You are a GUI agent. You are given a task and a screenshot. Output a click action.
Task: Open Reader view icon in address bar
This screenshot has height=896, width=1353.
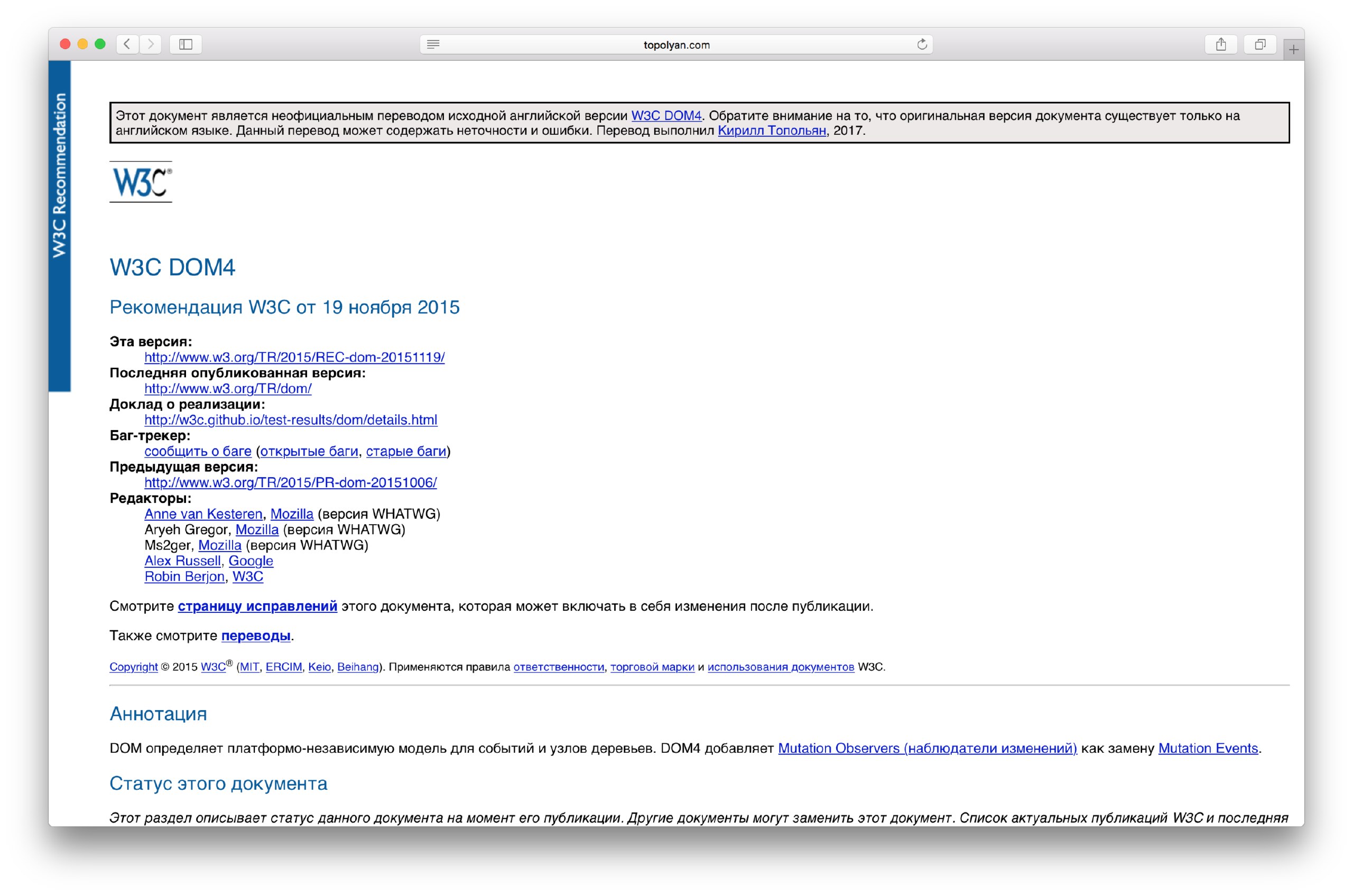click(433, 44)
